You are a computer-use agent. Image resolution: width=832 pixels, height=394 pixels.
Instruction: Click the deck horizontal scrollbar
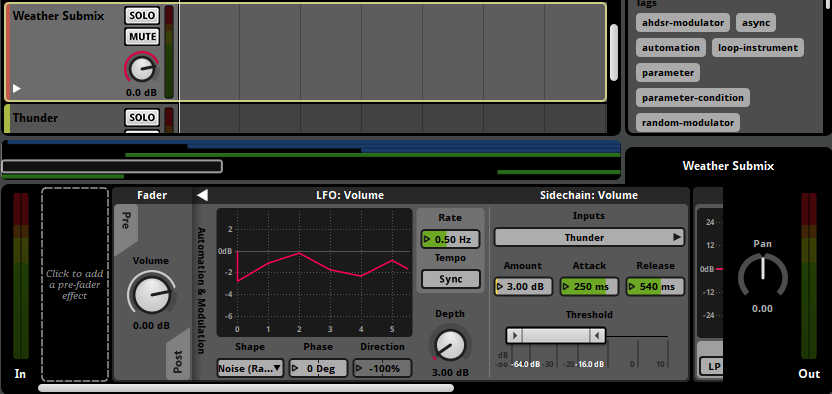point(246,388)
